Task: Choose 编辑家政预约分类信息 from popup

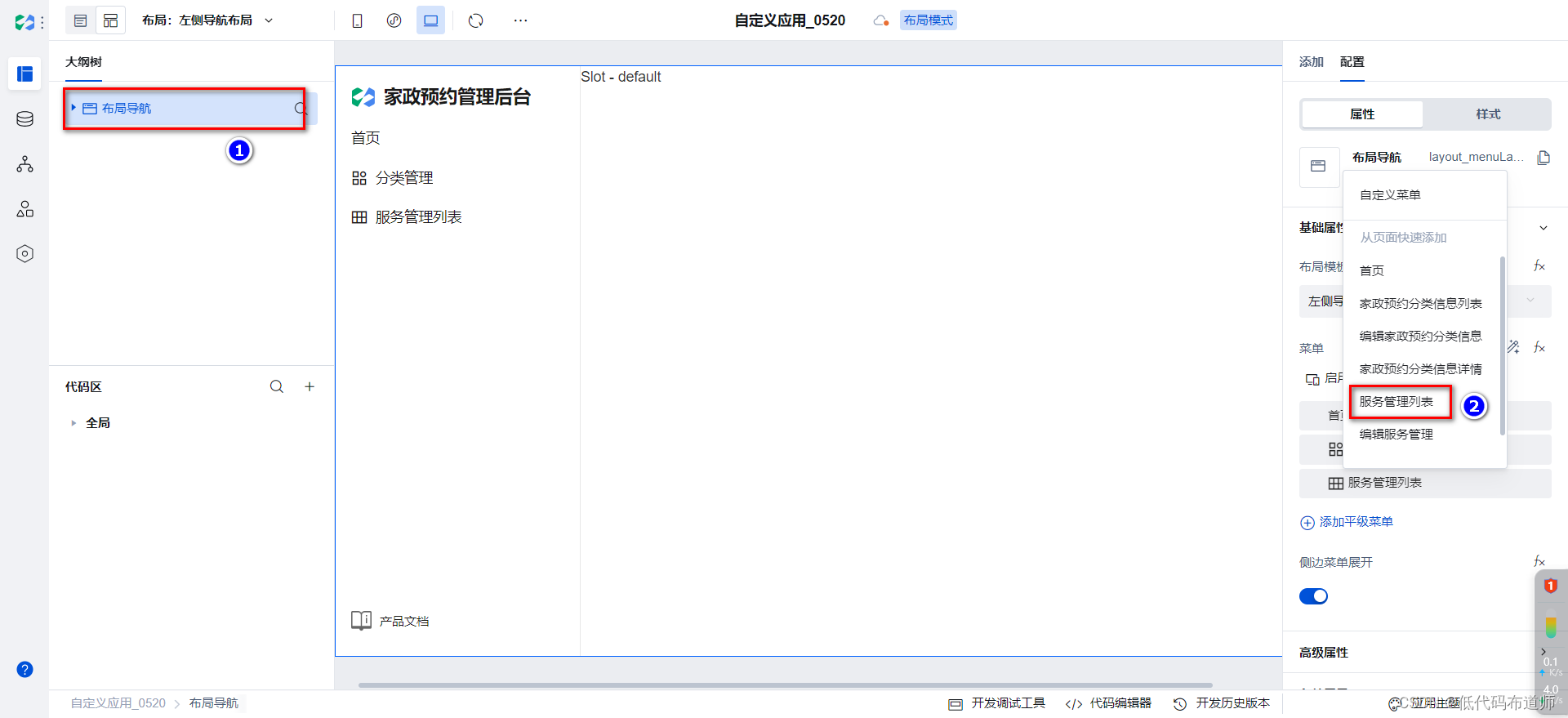Action: coord(1422,337)
